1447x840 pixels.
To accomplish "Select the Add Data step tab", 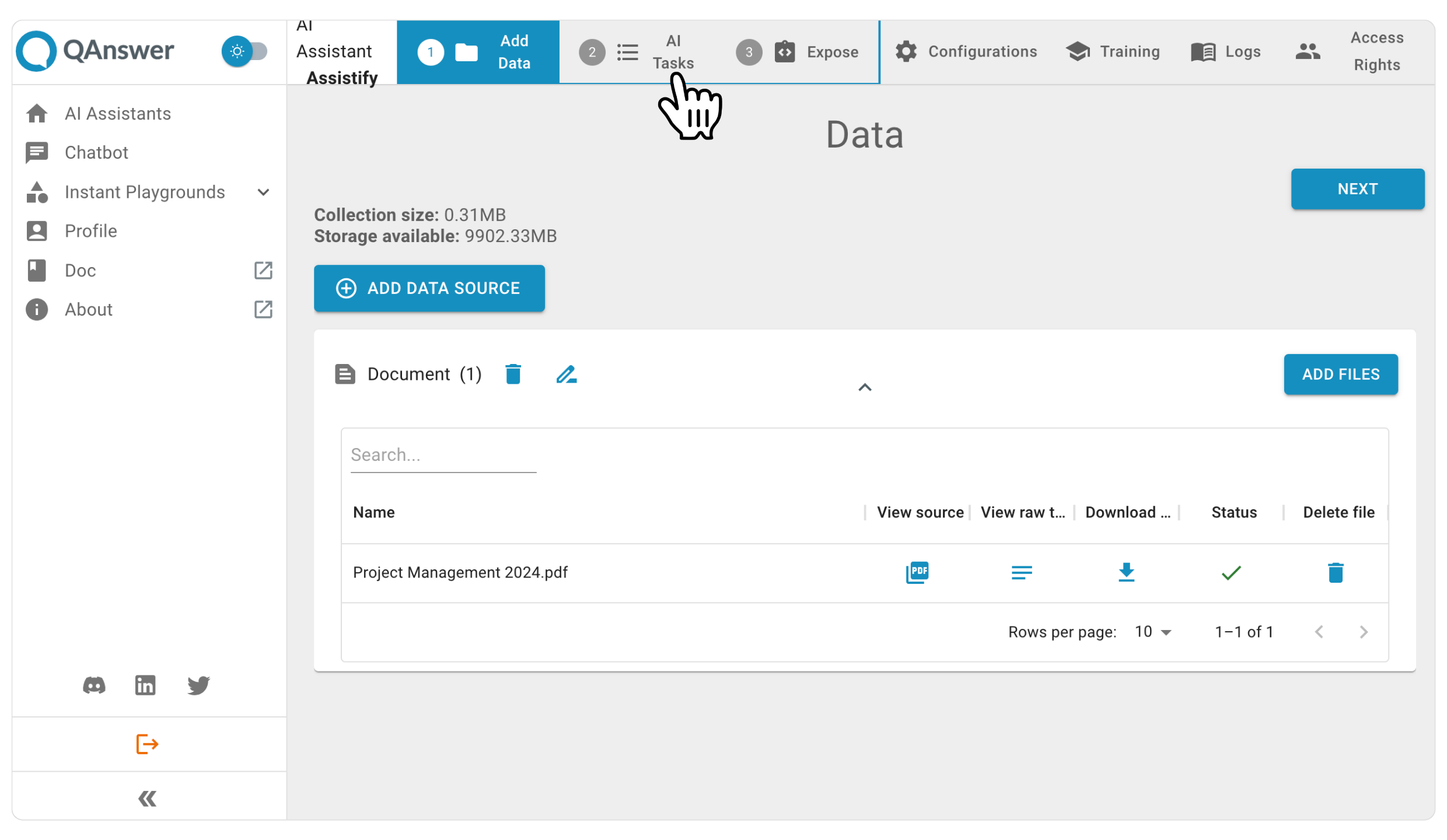I will [478, 52].
